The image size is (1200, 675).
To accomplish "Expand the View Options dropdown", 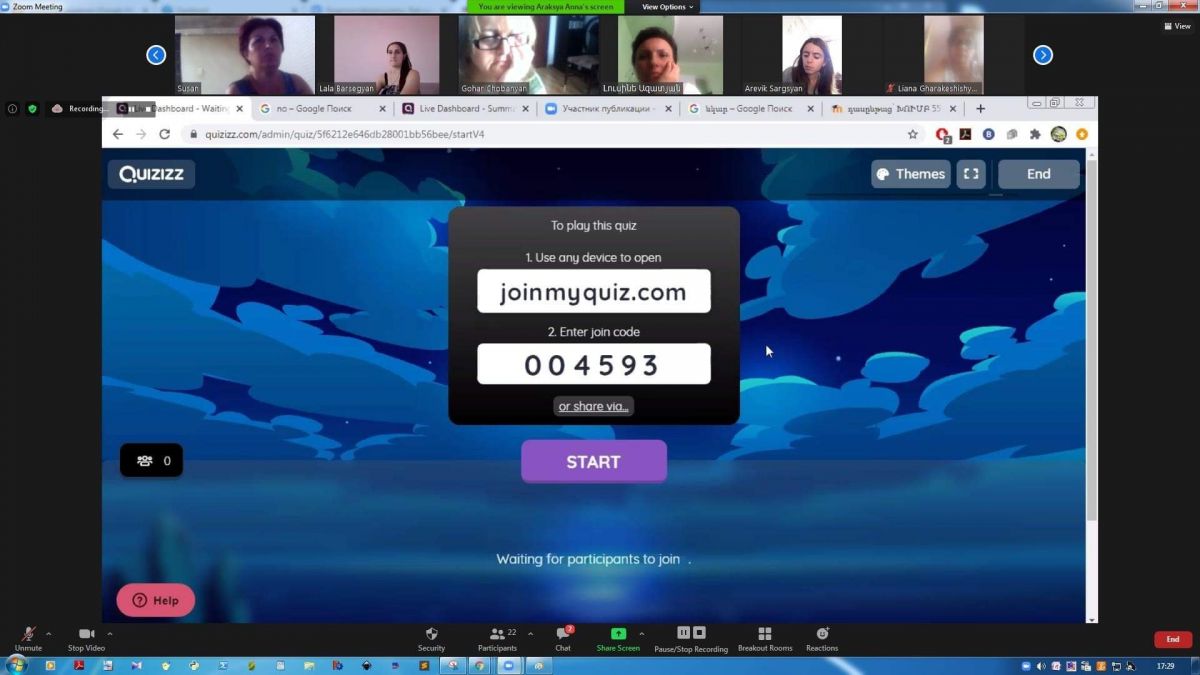I will pos(667,7).
